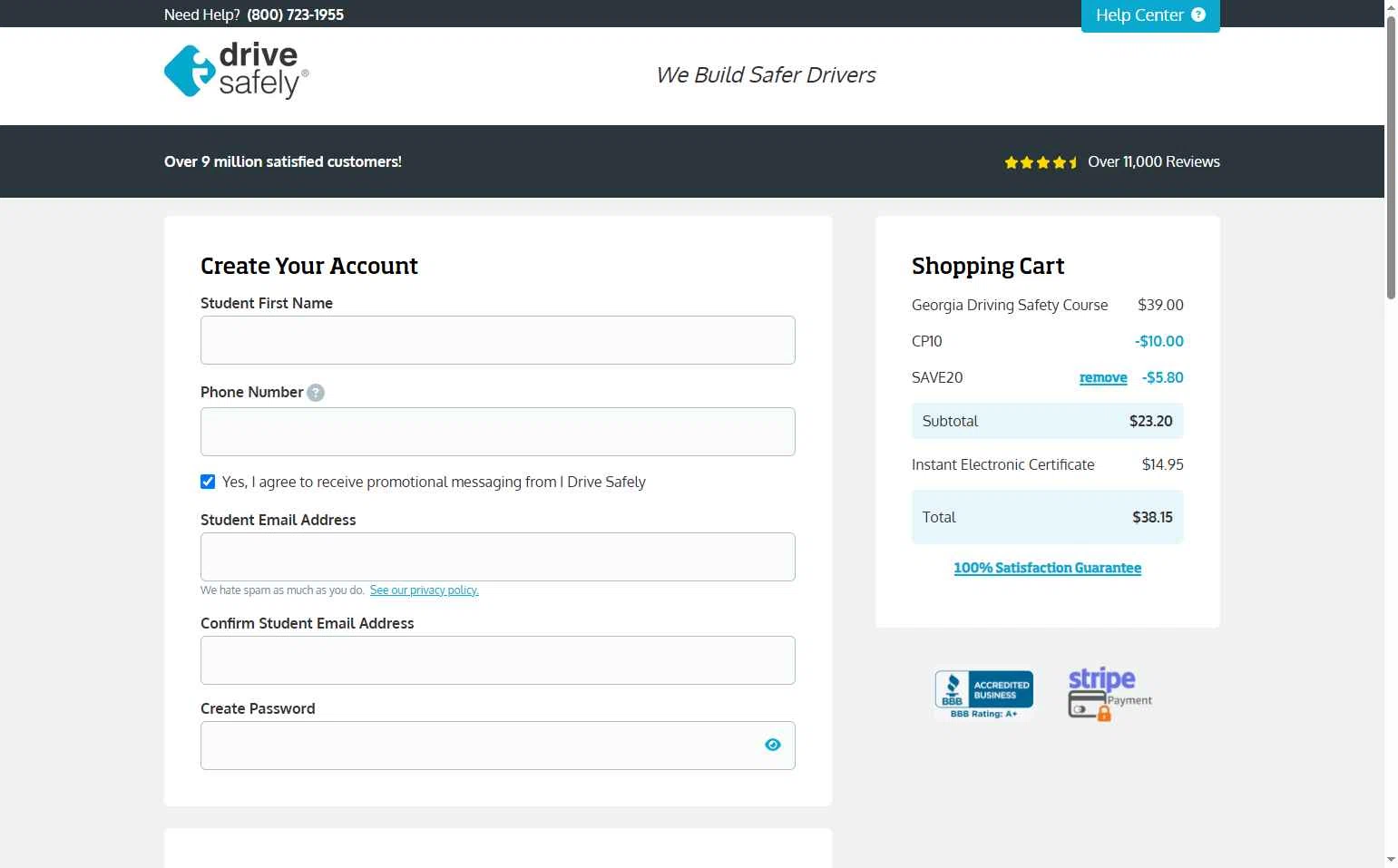This screenshot has height=868, width=1398.
Task: Remove the SAVE20 coupon
Action: click(1103, 377)
